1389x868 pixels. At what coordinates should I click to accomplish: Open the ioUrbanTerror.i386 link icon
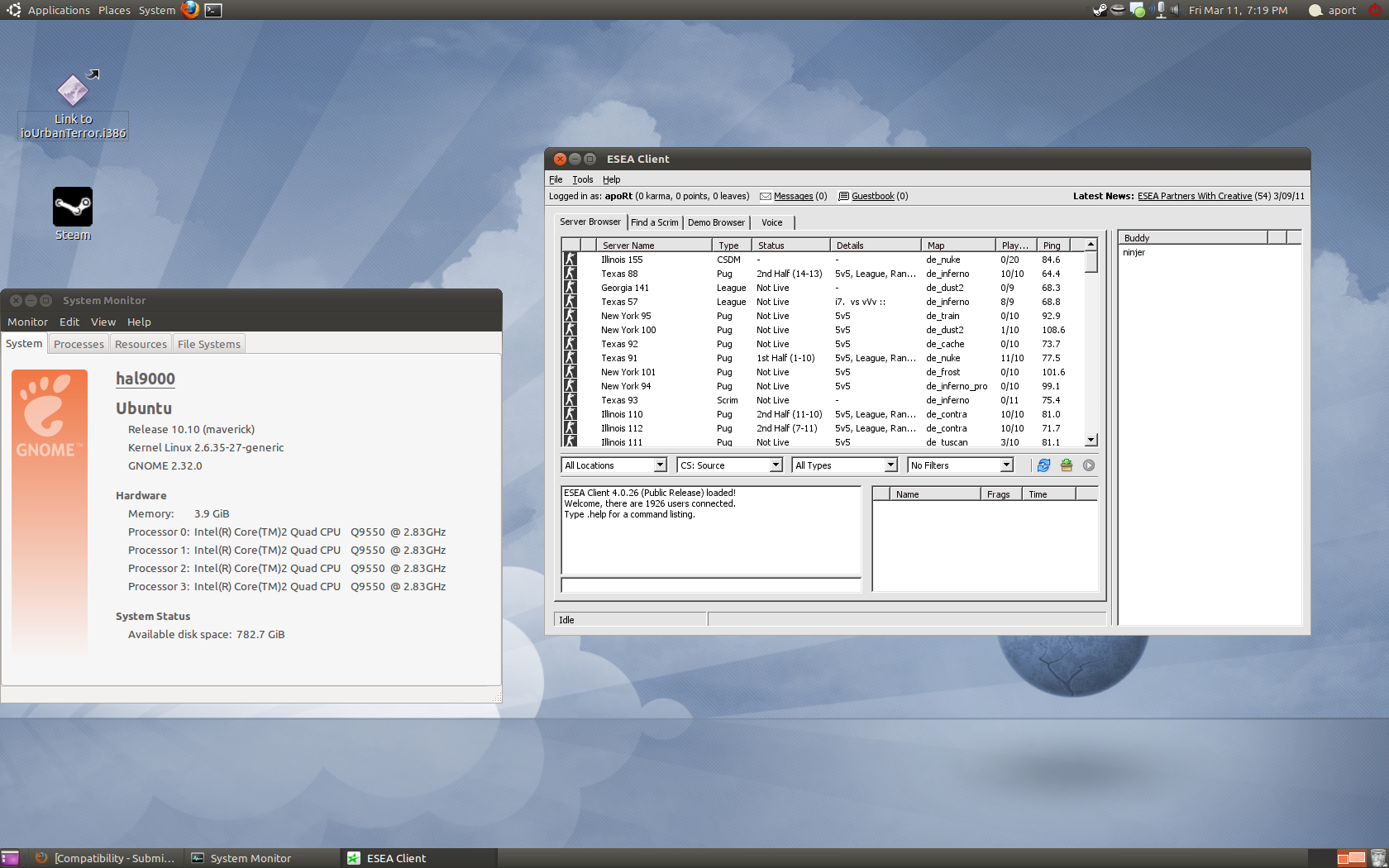[73, 90]
